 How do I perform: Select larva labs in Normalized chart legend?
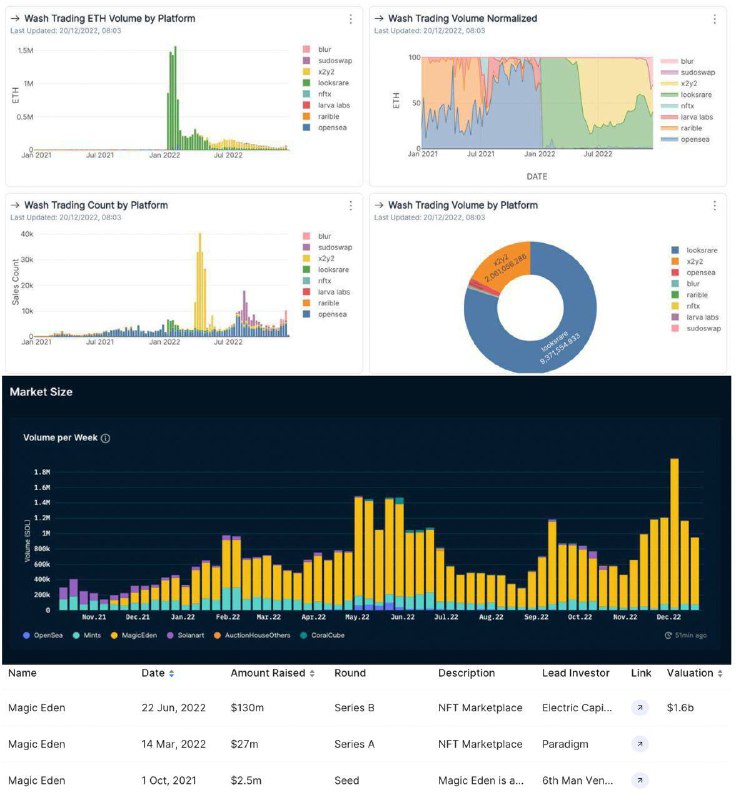point(687,117)
